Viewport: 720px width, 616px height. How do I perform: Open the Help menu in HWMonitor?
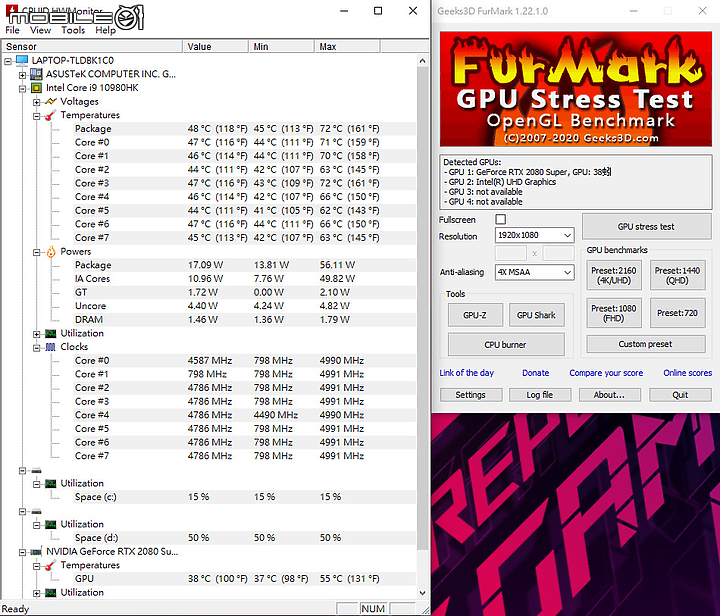pos(106,30)
